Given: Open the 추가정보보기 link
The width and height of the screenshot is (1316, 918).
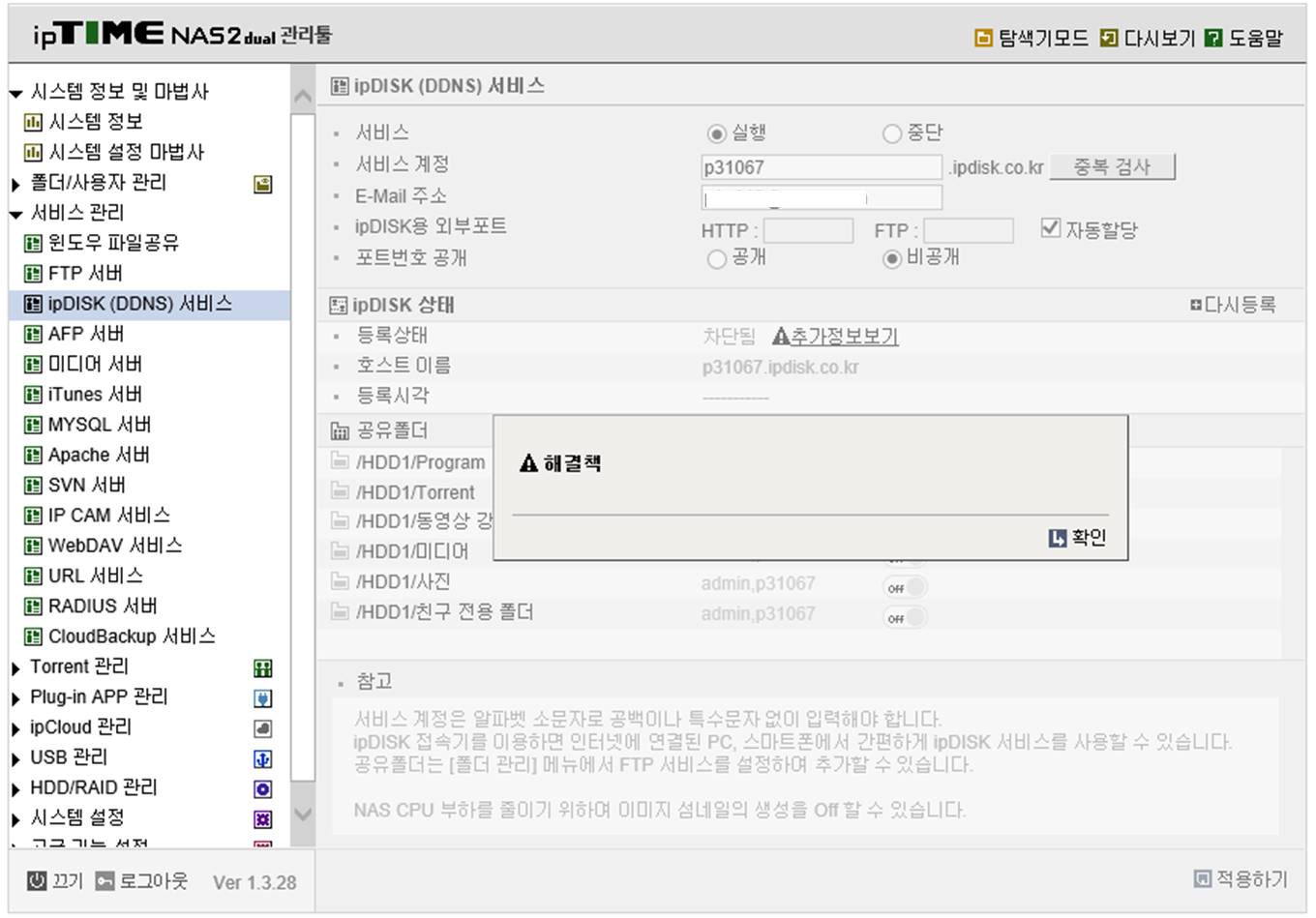Looking at the screenshot, I should point(845,336).
